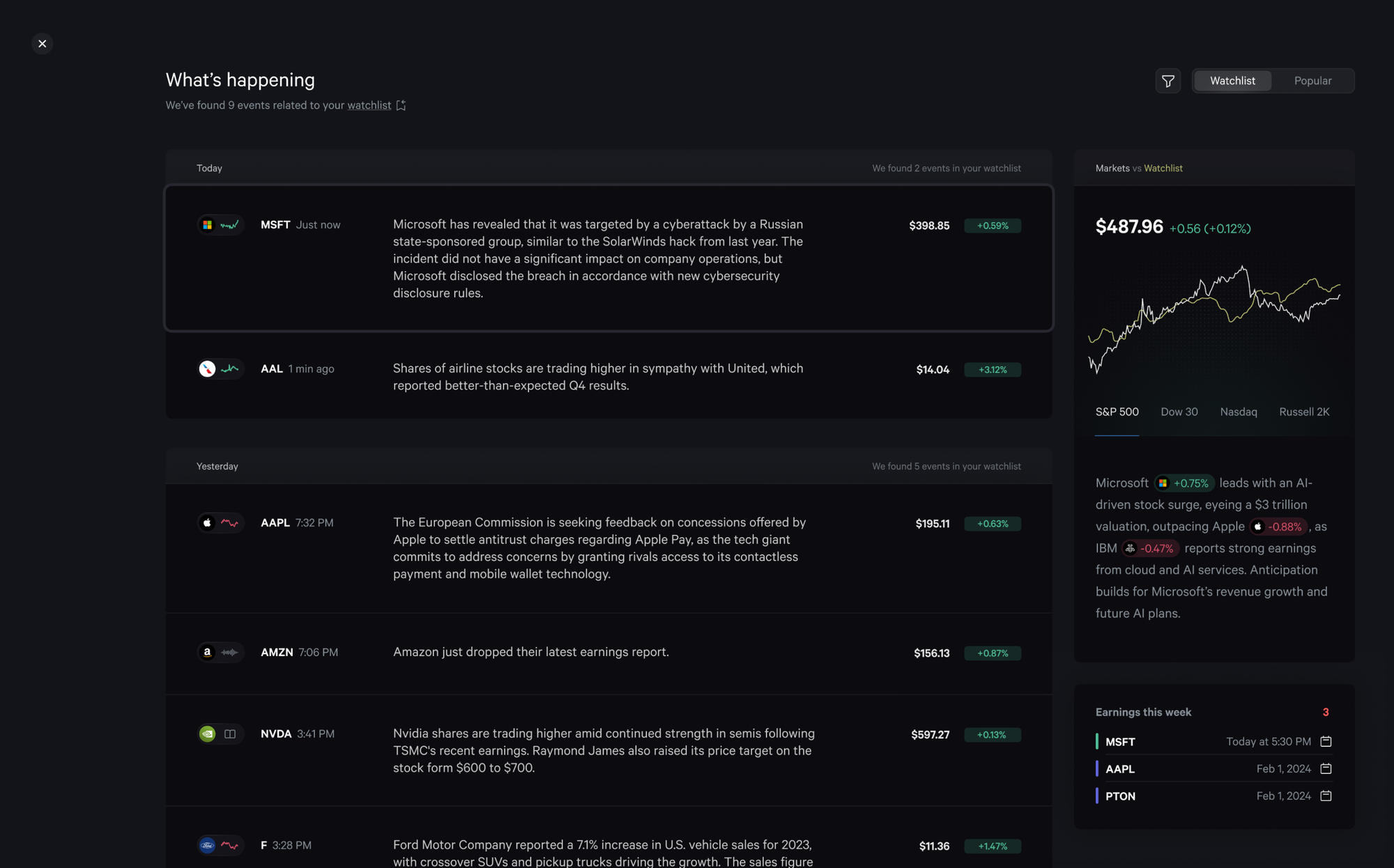Select the Ford logo beside the F story
Image resolution: width=1394 pixels, height=868 pixels.
[207, 845]
